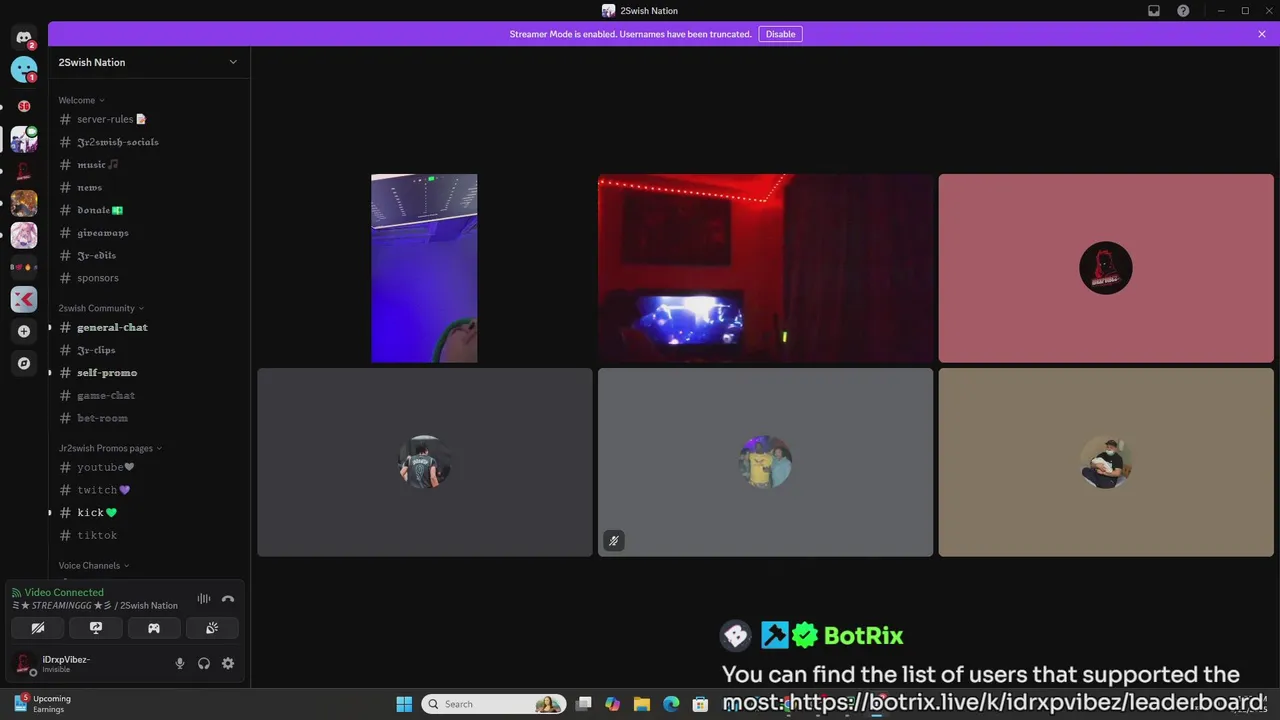Collapse Jr2swish Promos pages category

(110, 448)
